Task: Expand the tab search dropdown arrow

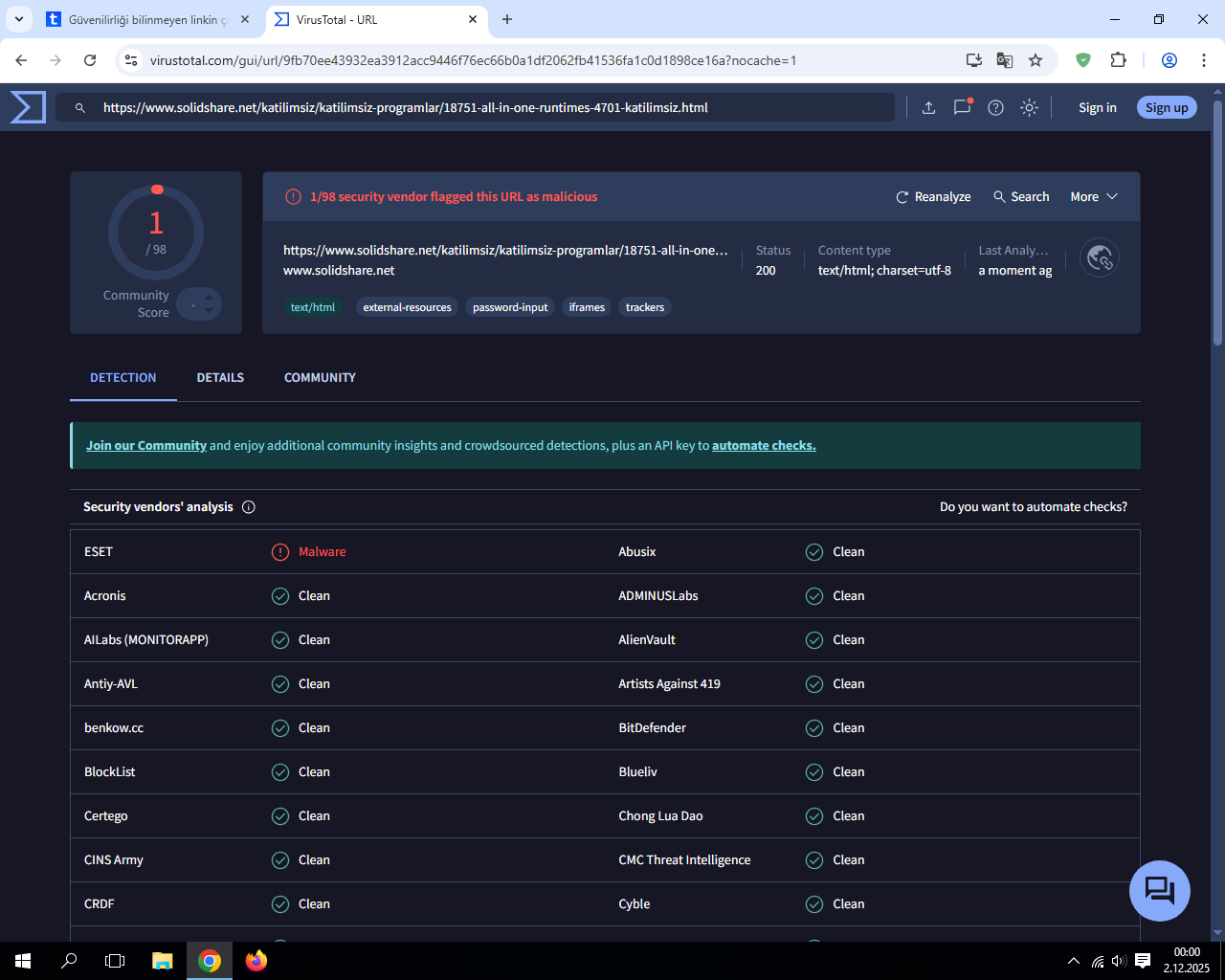Action: pos(18,19)
